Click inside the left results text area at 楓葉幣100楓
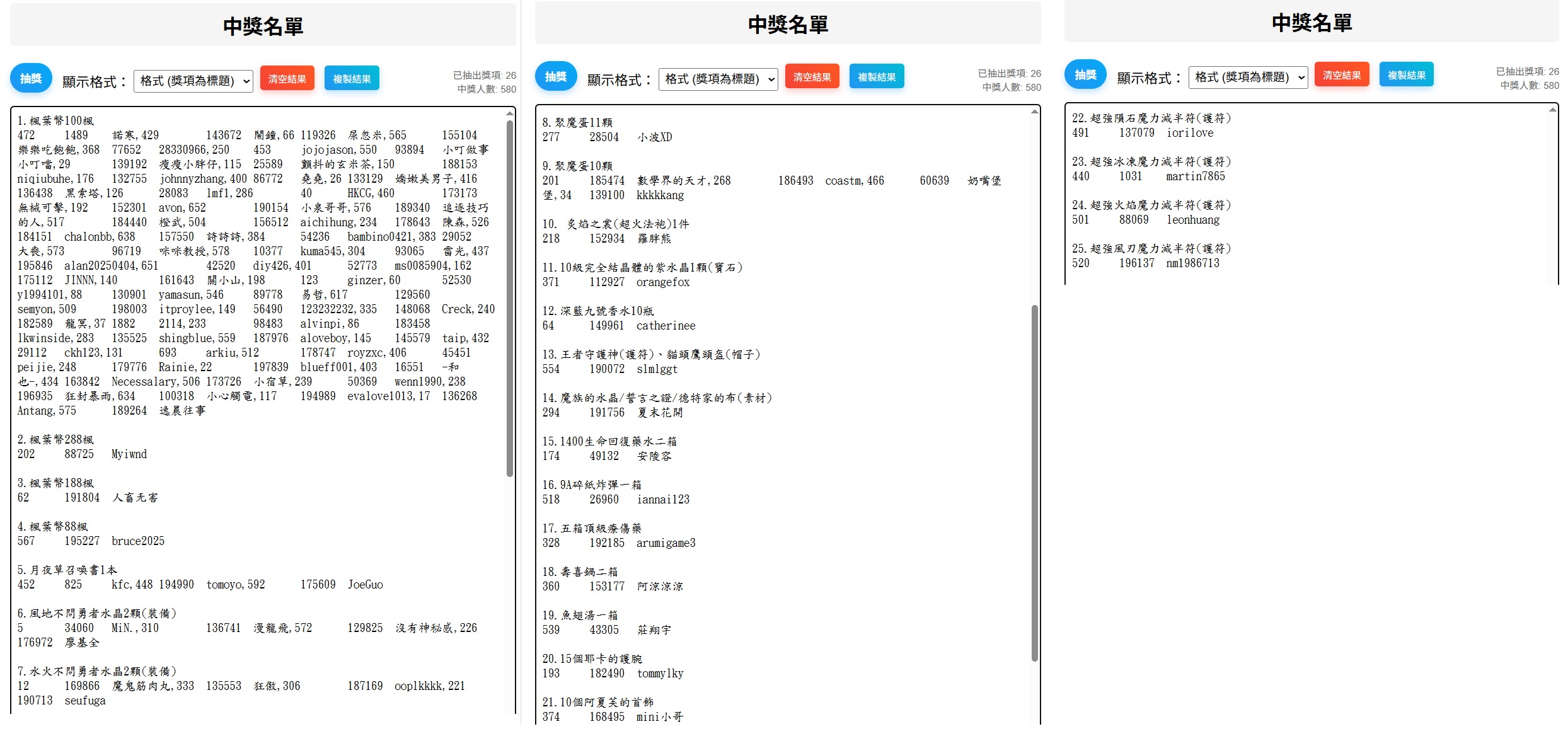The image size is (1568, 741). 62,121
